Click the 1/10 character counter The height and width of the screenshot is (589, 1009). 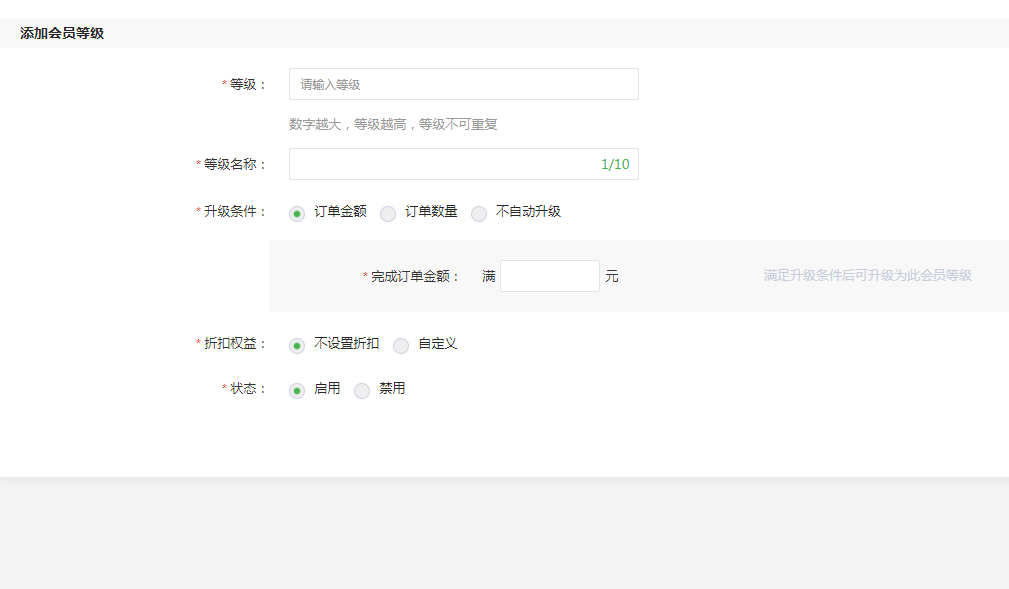click(615, 164)
